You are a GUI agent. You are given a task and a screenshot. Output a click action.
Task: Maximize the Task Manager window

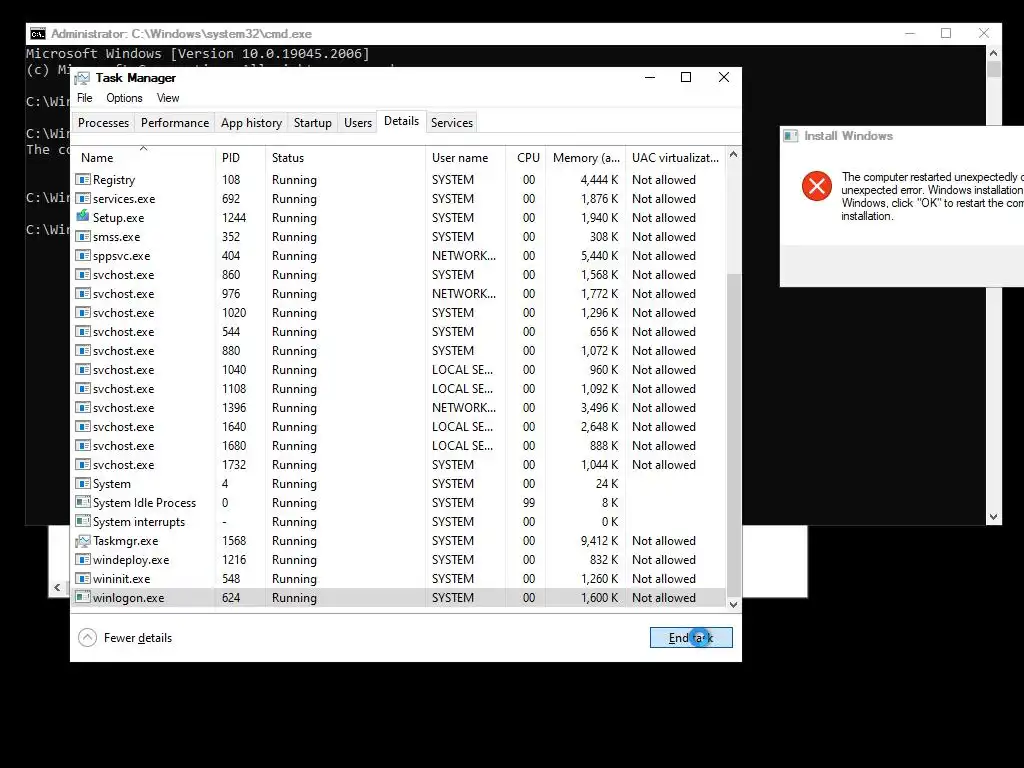pyautogui.click(x=686, y=77)
